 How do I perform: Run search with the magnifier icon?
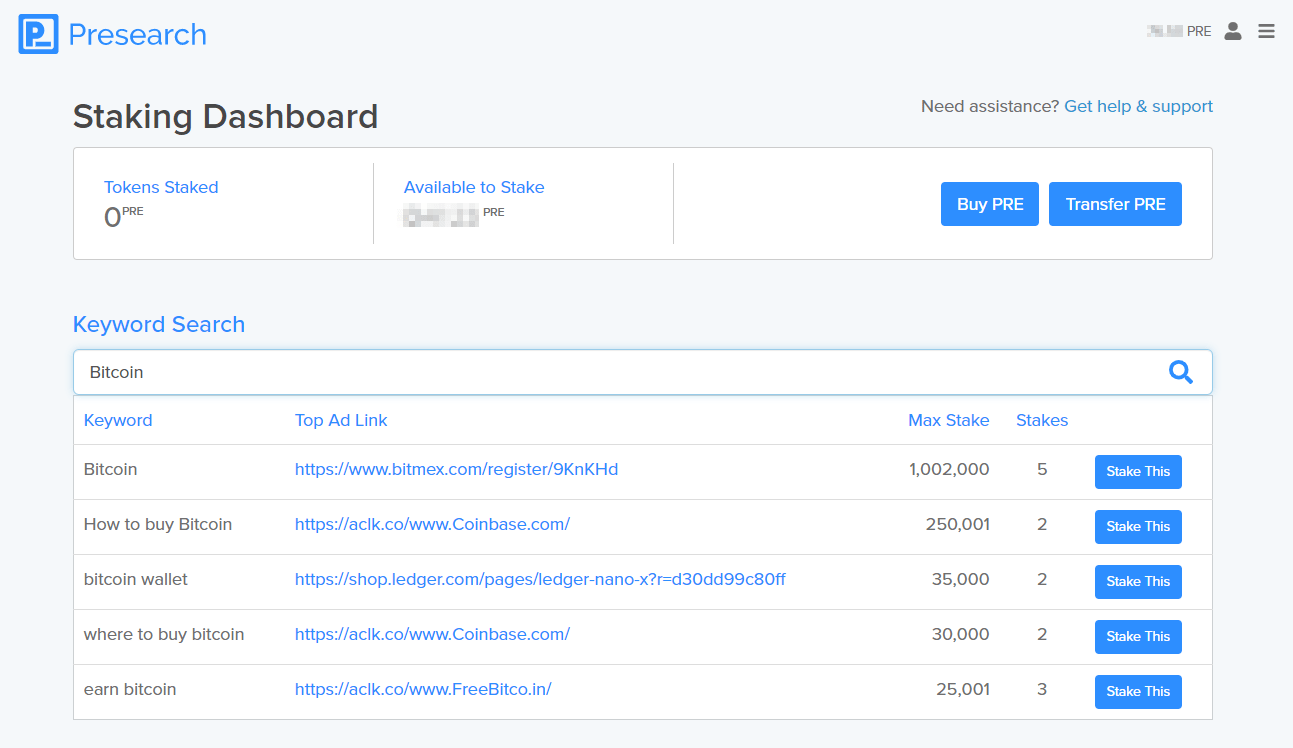click(x=1181, y=372)
